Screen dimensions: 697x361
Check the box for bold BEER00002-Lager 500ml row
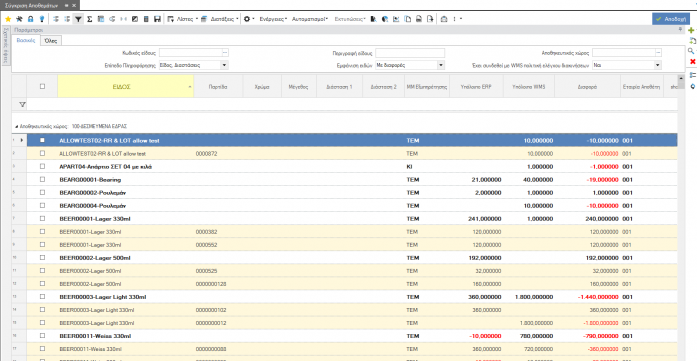(x=42, y=257)
